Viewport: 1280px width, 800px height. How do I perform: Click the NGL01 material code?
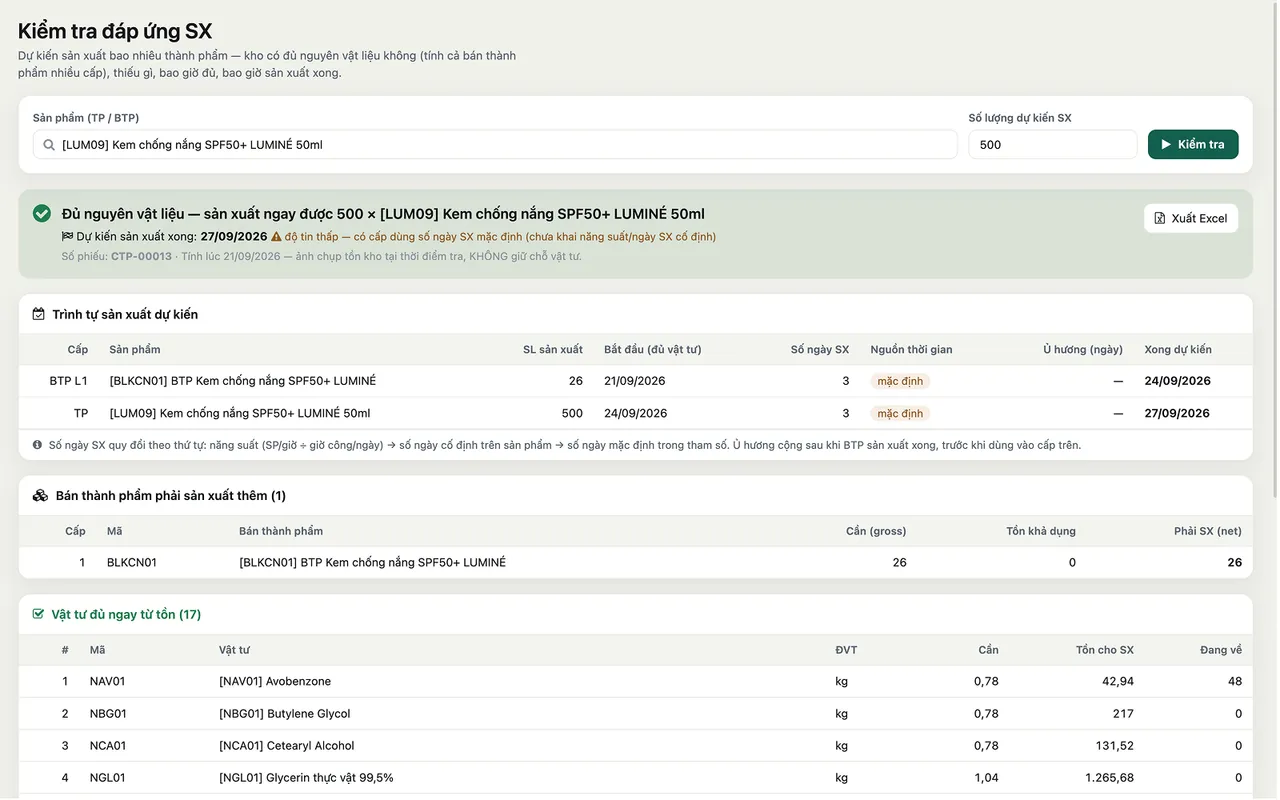coord(108,778)
